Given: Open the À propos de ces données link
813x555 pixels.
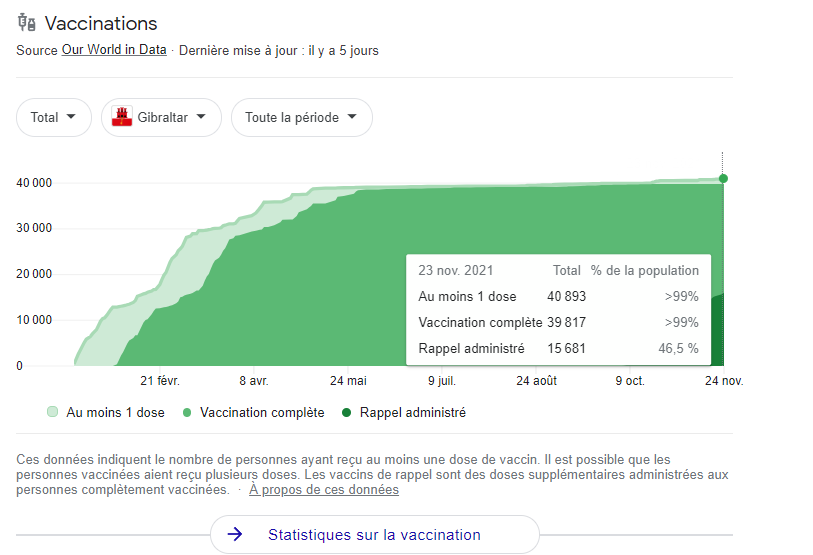Looking at the screenshot, I should [324, 490].
